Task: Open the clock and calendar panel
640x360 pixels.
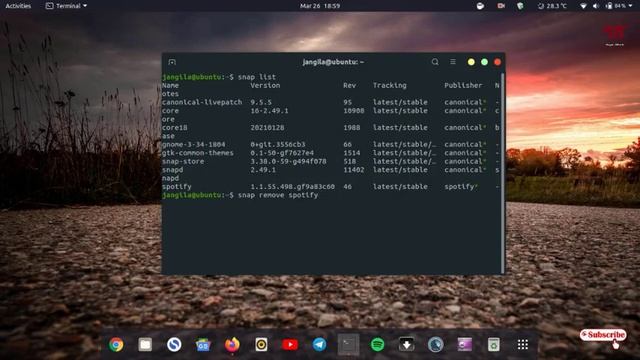Action: click(x=320, y=6)
